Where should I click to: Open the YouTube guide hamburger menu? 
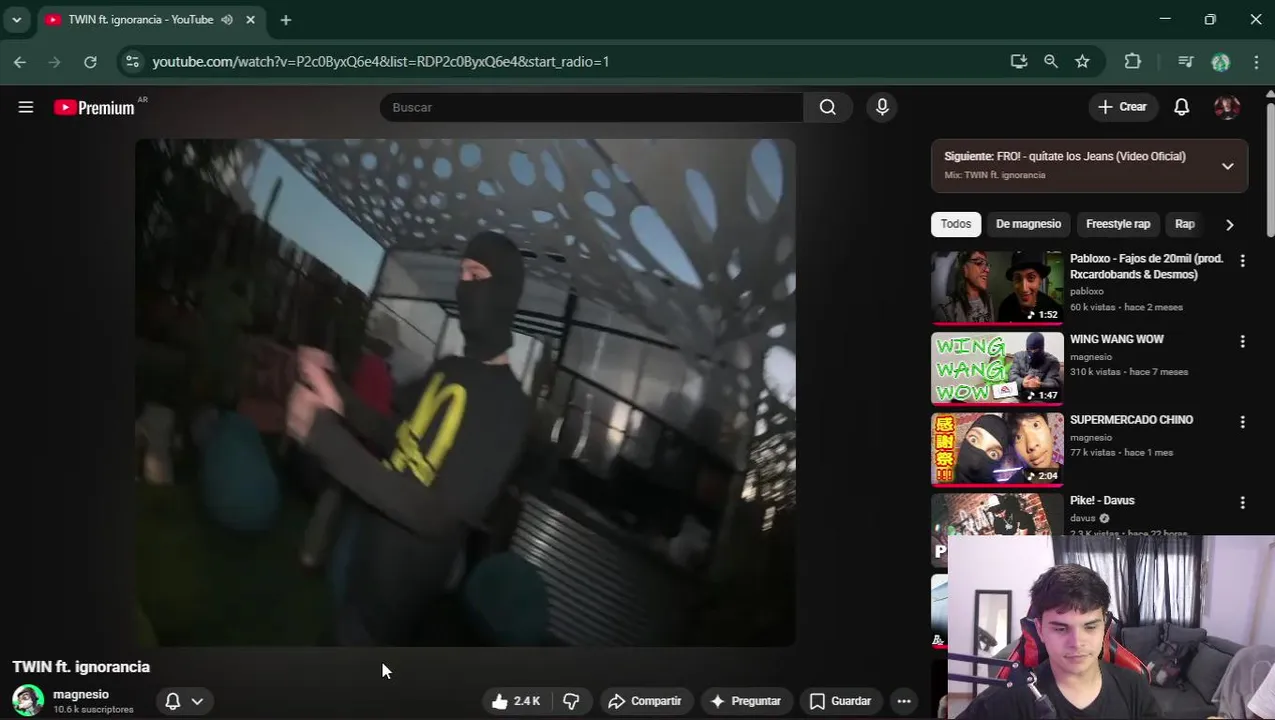(x=26, y=107)
